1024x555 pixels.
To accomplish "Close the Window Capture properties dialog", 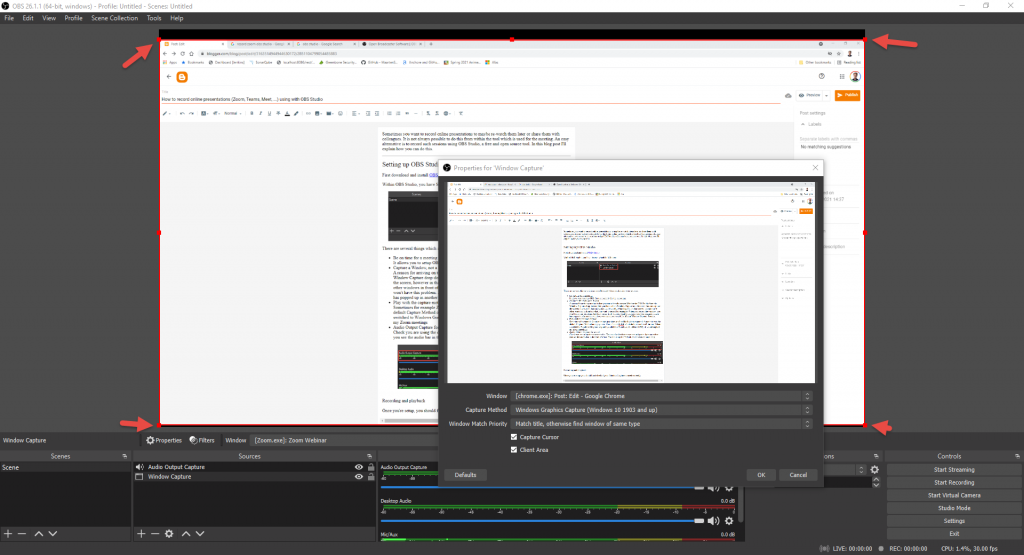I will tap(815, 168).
